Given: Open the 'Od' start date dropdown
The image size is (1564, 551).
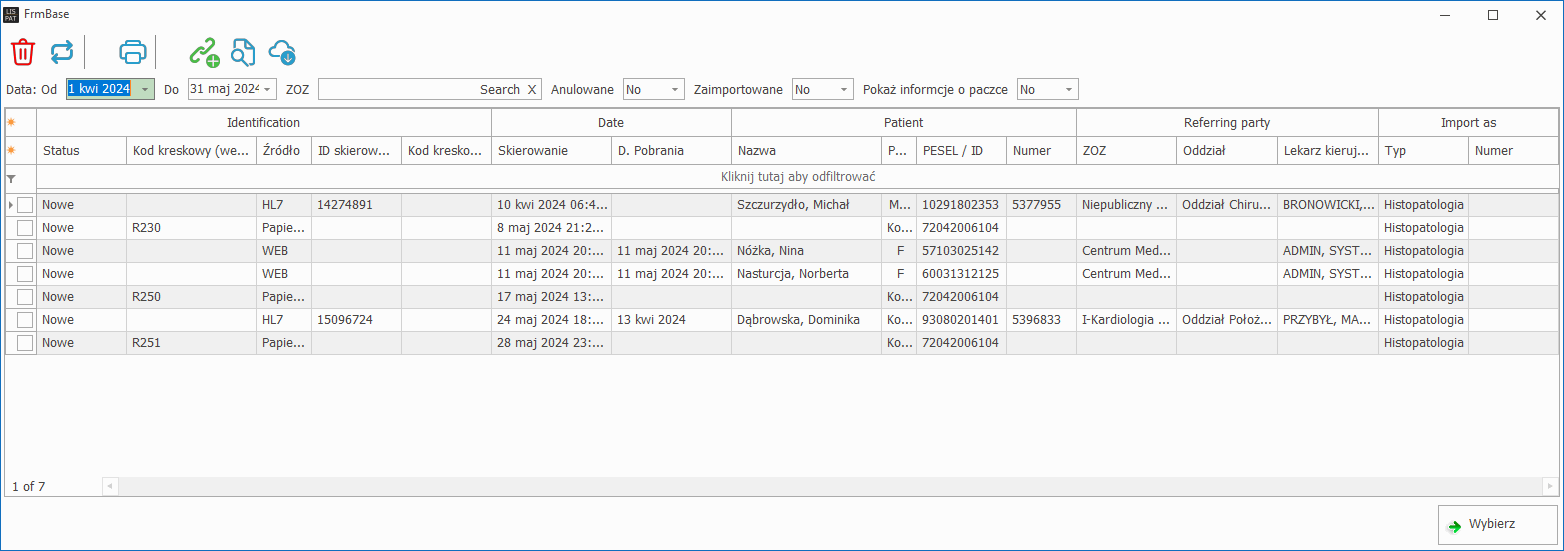Looking at the screenshot, I should (x=145, y=90).
